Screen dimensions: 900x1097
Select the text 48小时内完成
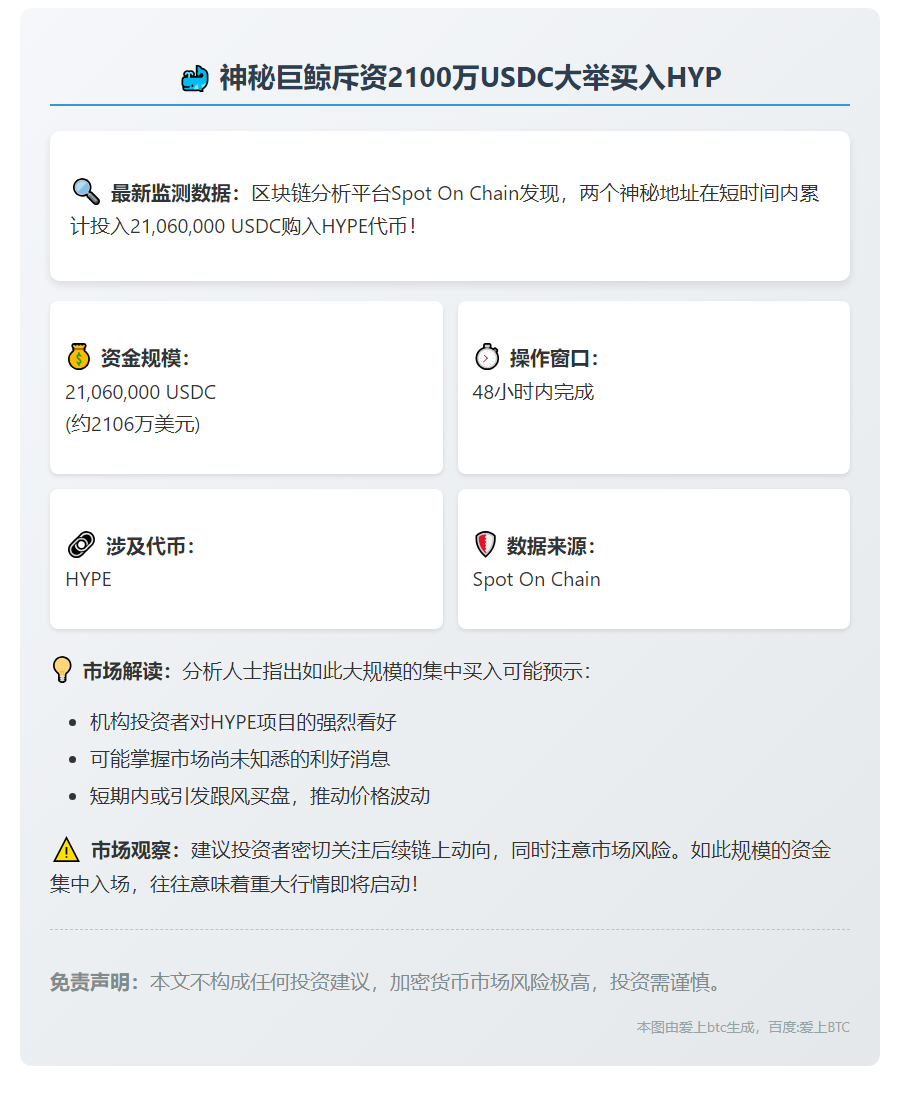(533, 392)
